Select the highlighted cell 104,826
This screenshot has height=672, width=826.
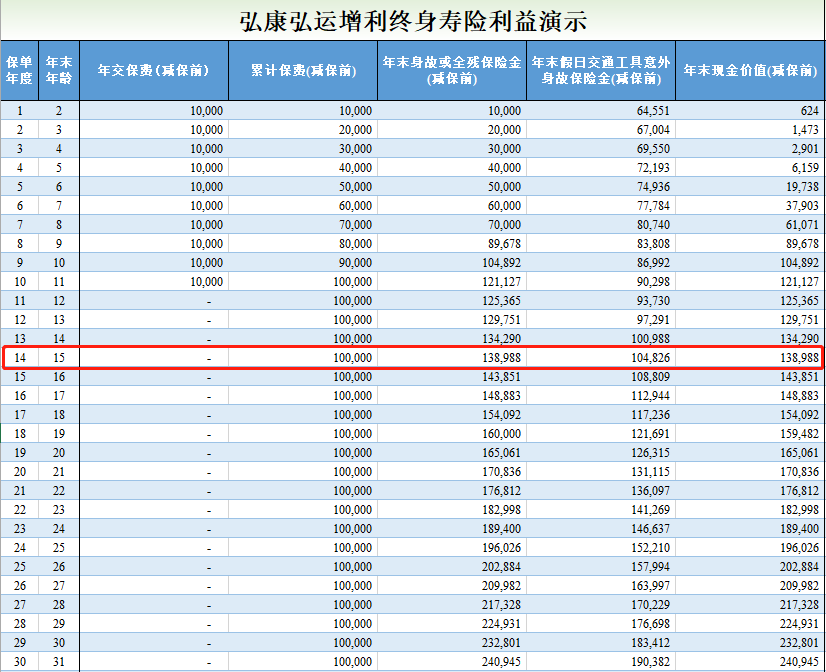pyautogui.click(x=601, y=358)
